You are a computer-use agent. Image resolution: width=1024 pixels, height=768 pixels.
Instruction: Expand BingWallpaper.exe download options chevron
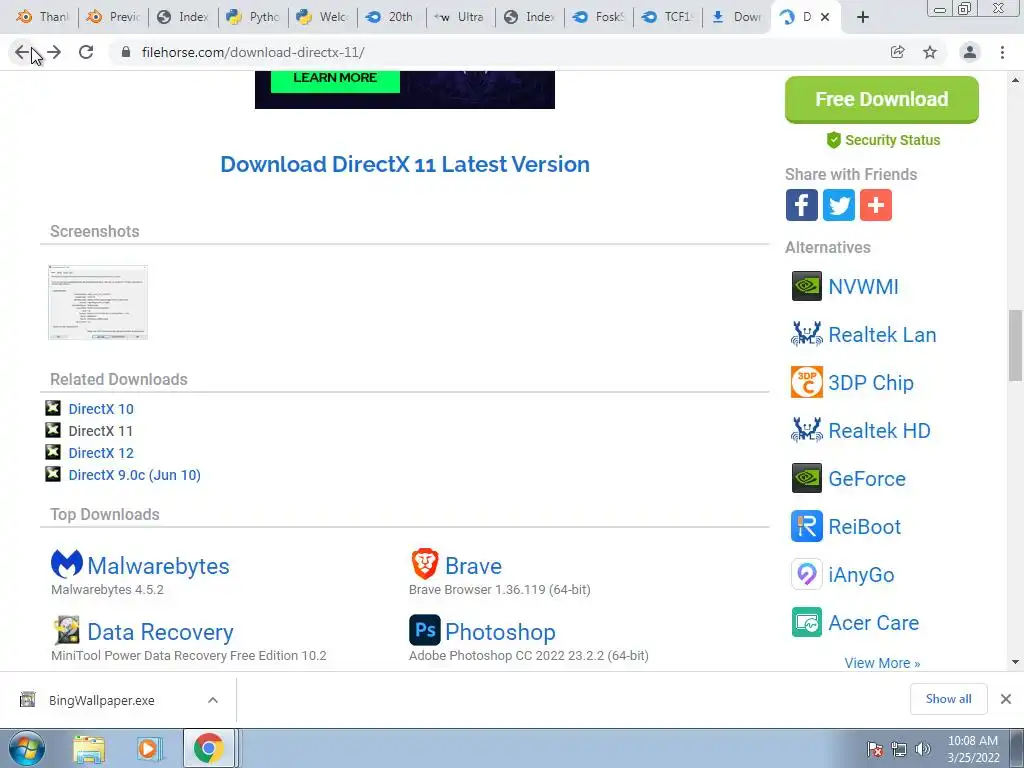(x=213, y=700)
